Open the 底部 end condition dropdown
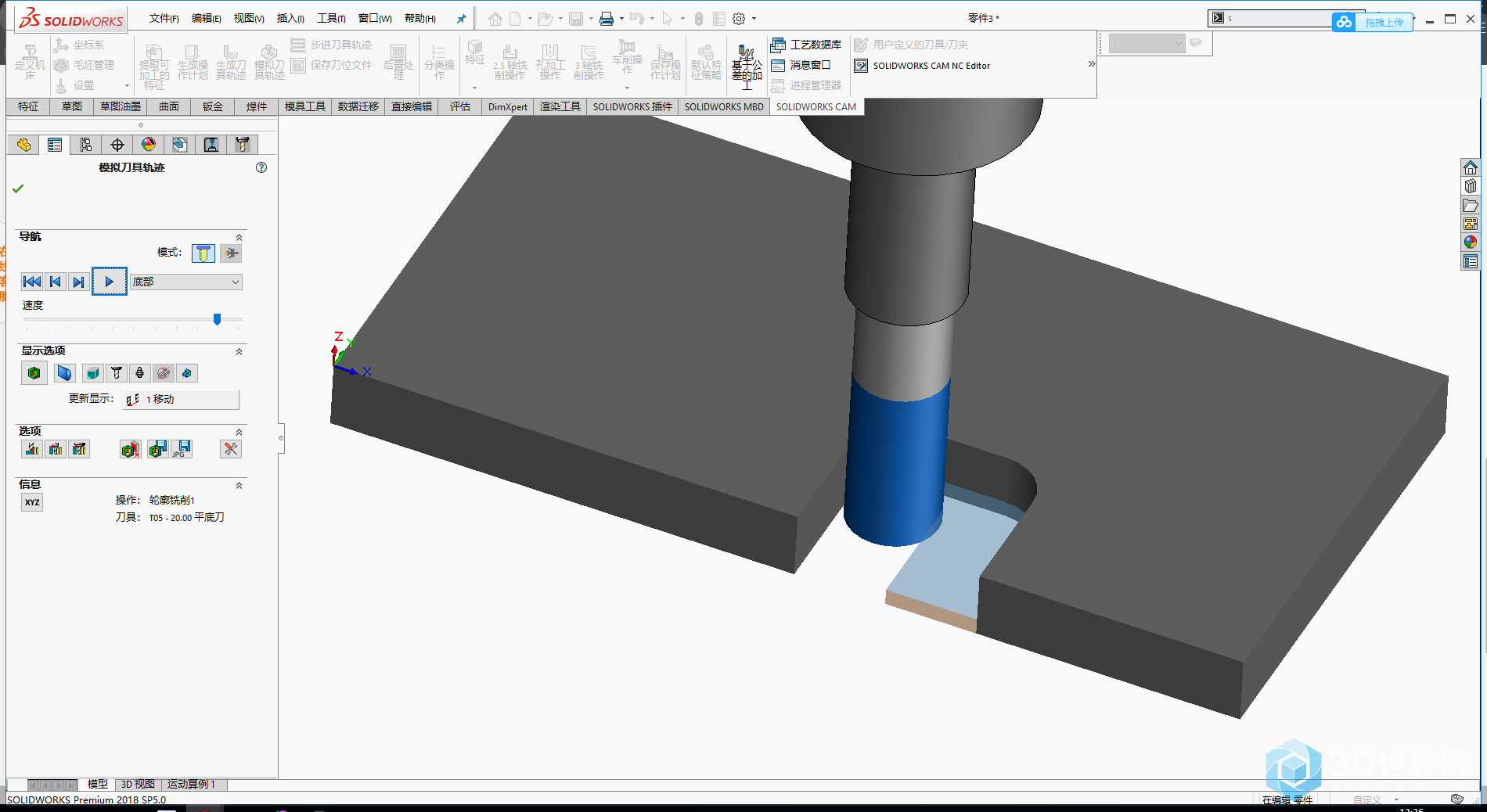The height and width of the screenshot is (812, 1487). click(x=186, y=282)
